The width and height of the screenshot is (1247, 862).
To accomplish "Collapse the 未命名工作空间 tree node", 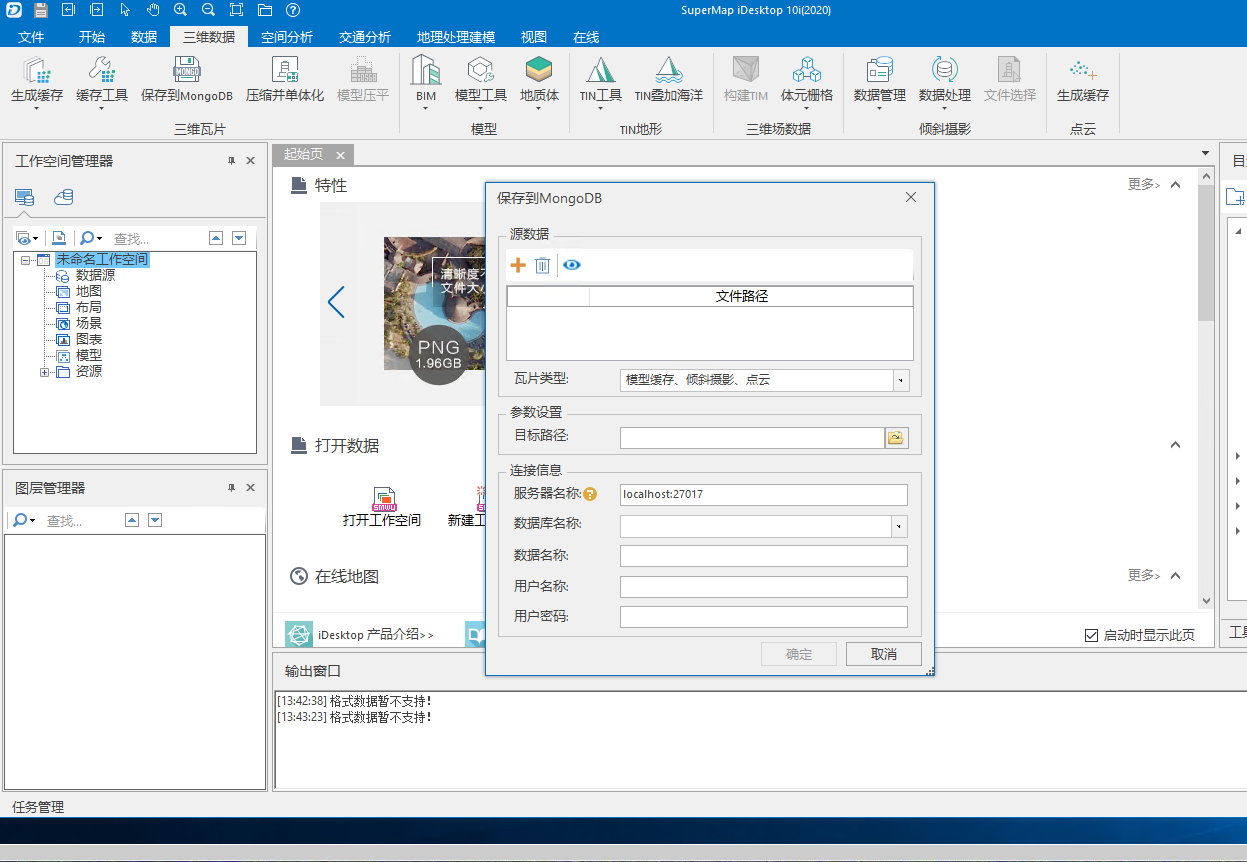I will [x=25, y=260].
